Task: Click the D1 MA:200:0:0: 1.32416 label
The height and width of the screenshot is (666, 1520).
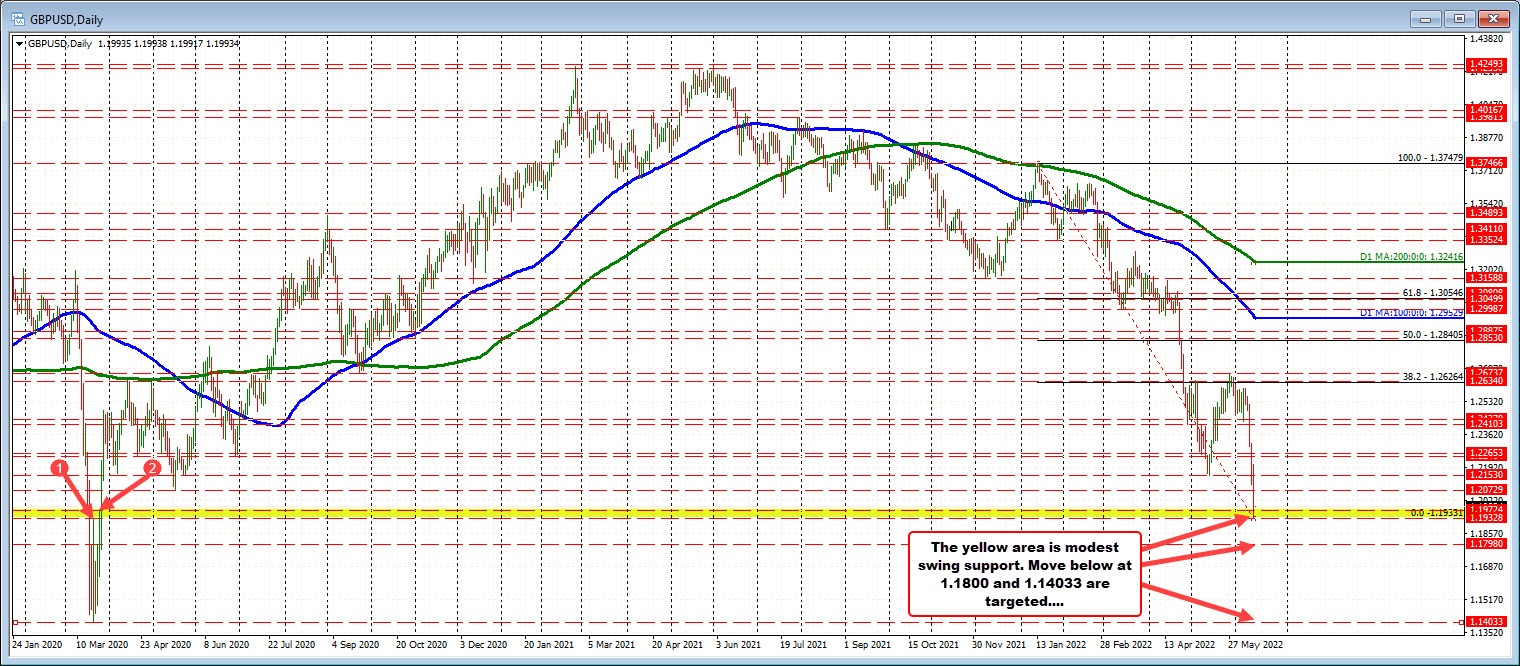Action: click(1412, 257)
